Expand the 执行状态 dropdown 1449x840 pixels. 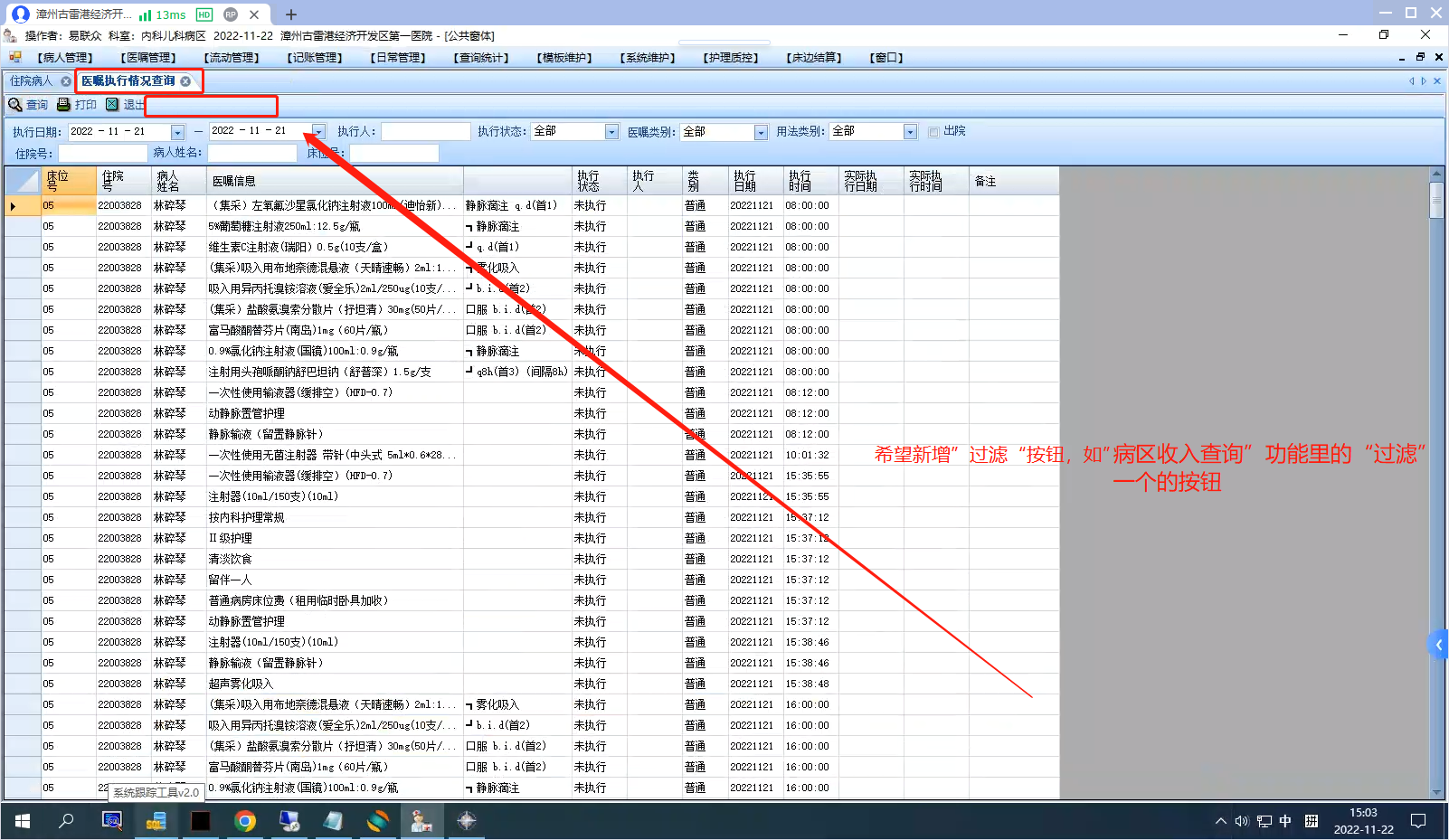tap(611, 132)
